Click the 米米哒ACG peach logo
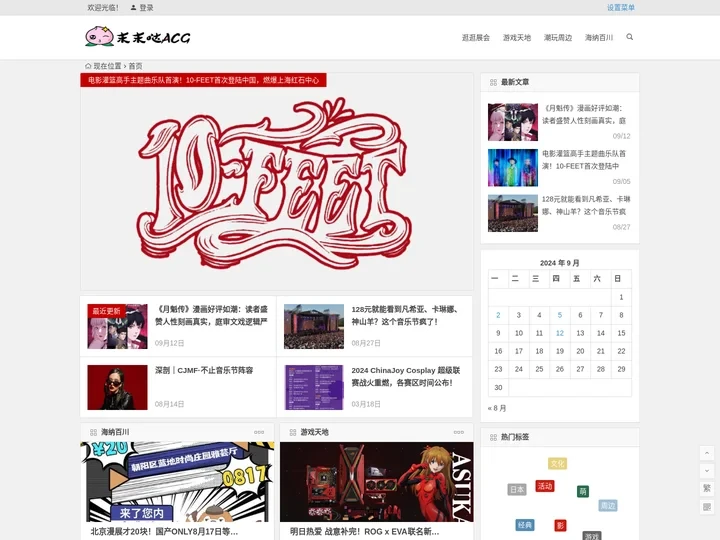This screenshot has height=540, width=720. pyautogui.click(x=138, y=37)
